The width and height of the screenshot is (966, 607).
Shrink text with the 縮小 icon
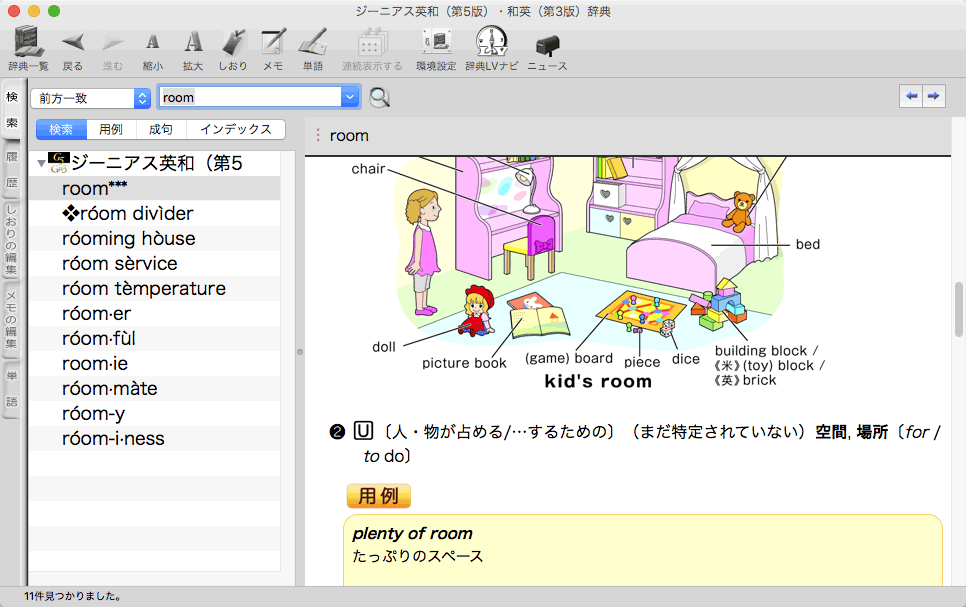[x=152, y=49]
